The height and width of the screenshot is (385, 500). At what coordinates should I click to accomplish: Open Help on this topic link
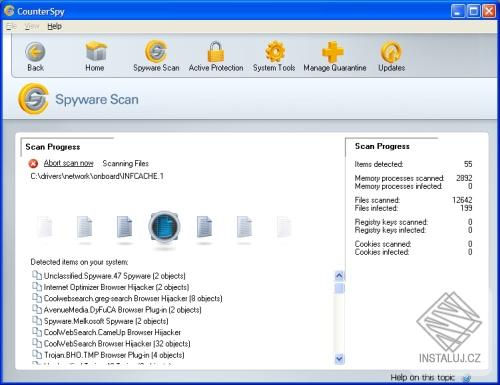tap(422, 378)
